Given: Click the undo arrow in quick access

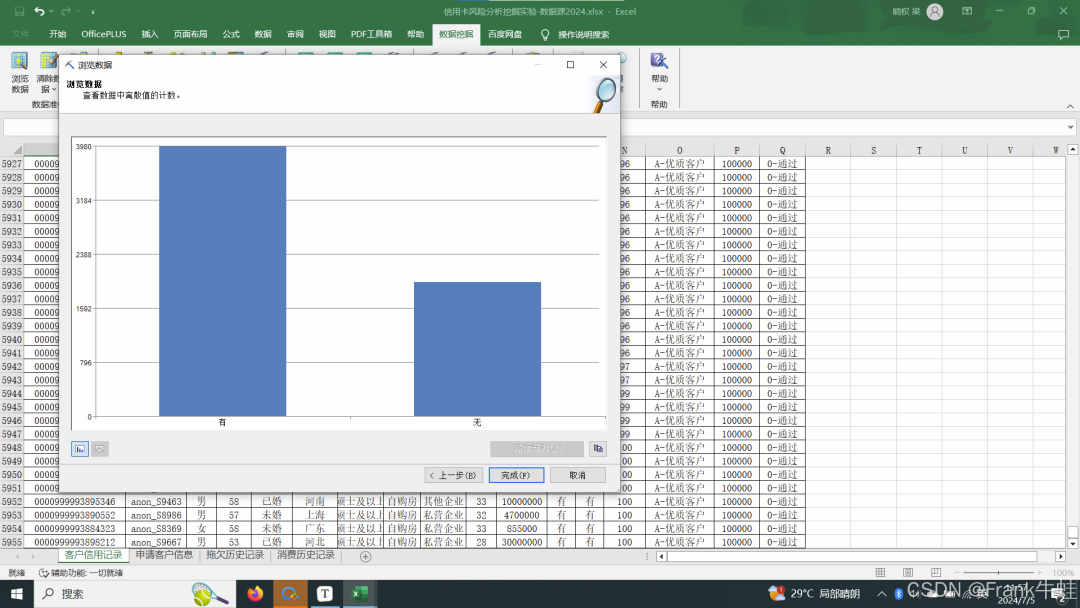Looking at the screenshot, I should point(39,11).
